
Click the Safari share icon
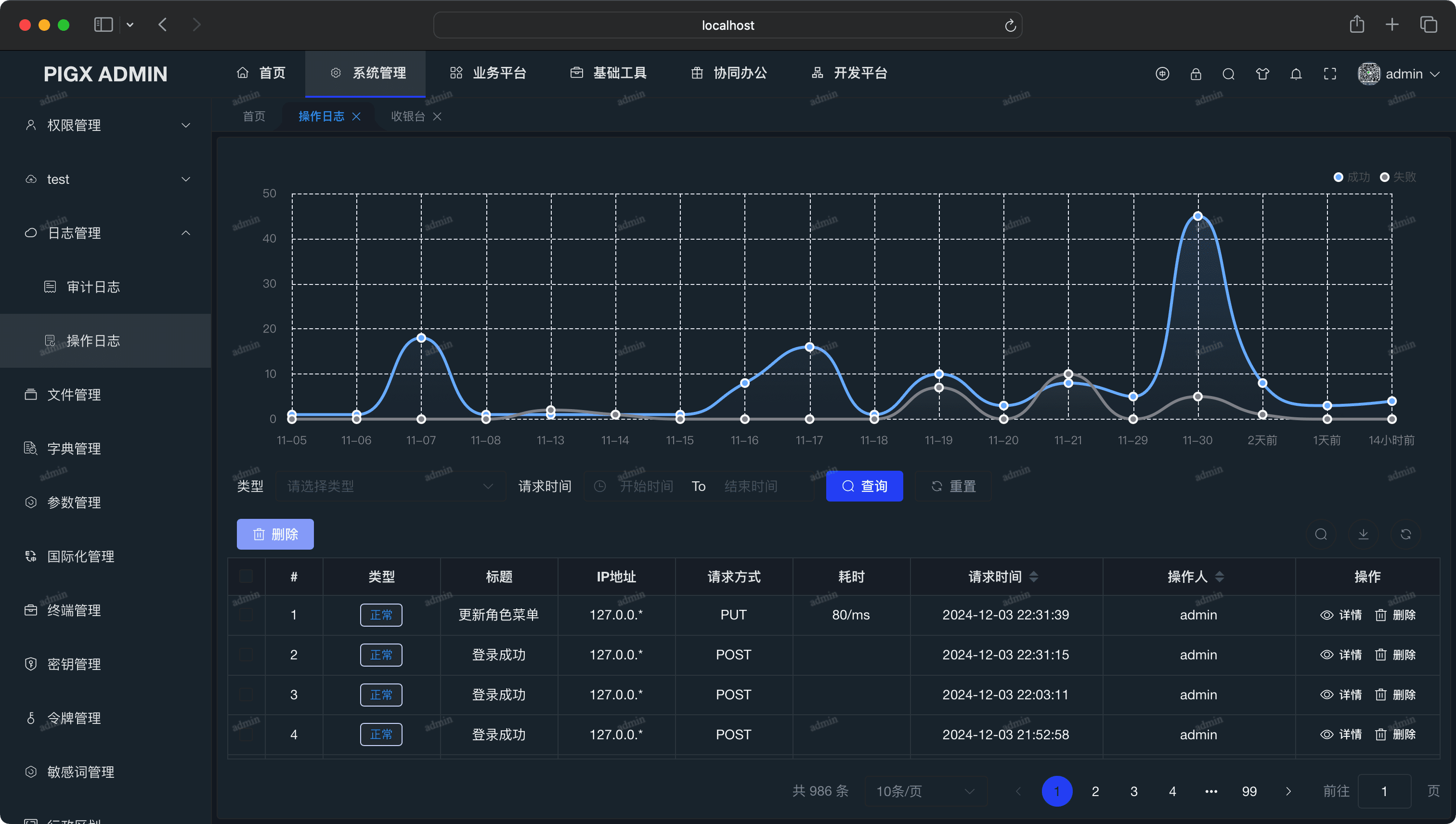[1357, 25]
